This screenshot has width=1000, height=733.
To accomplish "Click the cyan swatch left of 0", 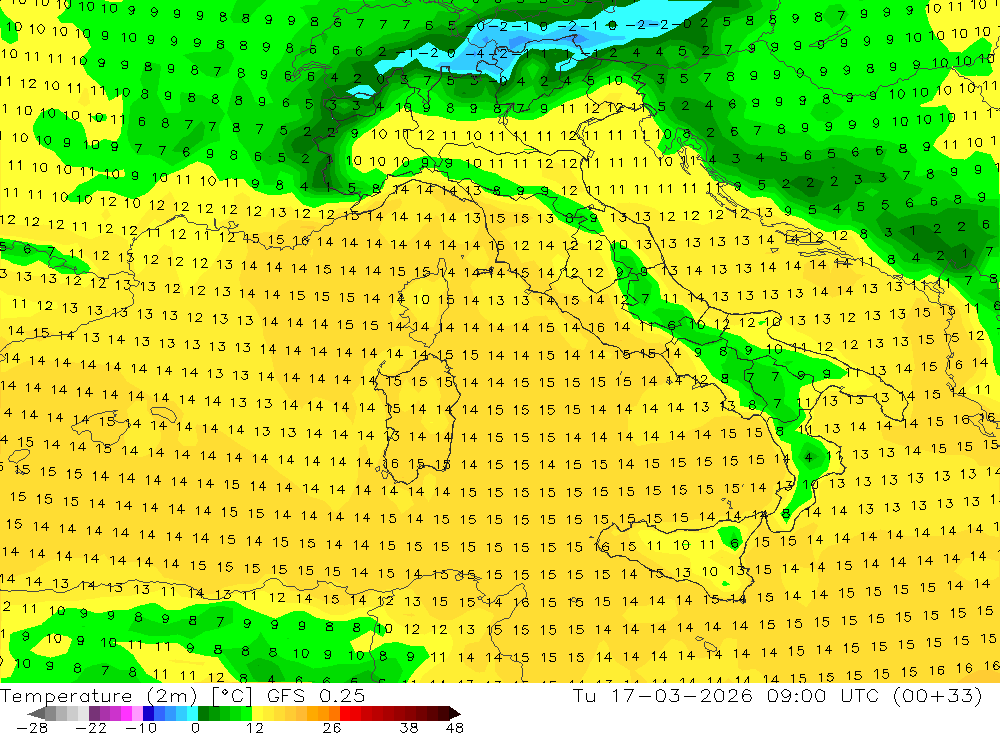I will [x=192, y=713].
